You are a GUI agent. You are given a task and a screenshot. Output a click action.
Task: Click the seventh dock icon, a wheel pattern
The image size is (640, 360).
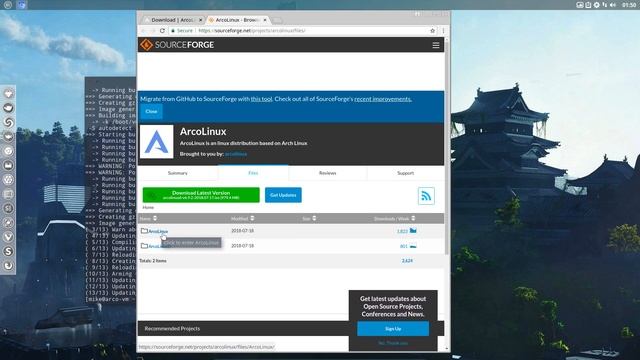tap(8, 180)
